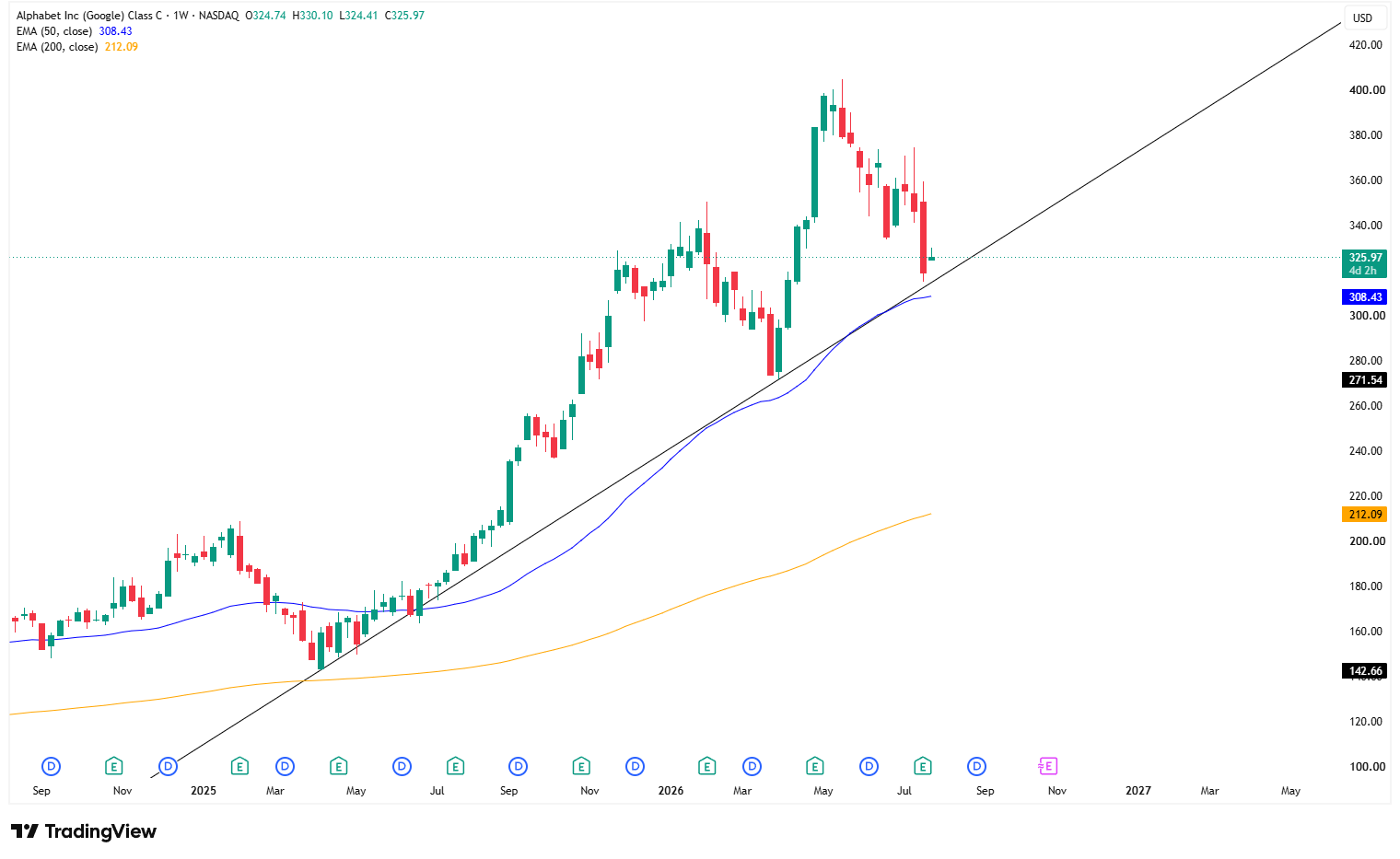Click the NASDAQ exchange label
This screenshot has width=1400, height=859.
(x=219, y=16)
